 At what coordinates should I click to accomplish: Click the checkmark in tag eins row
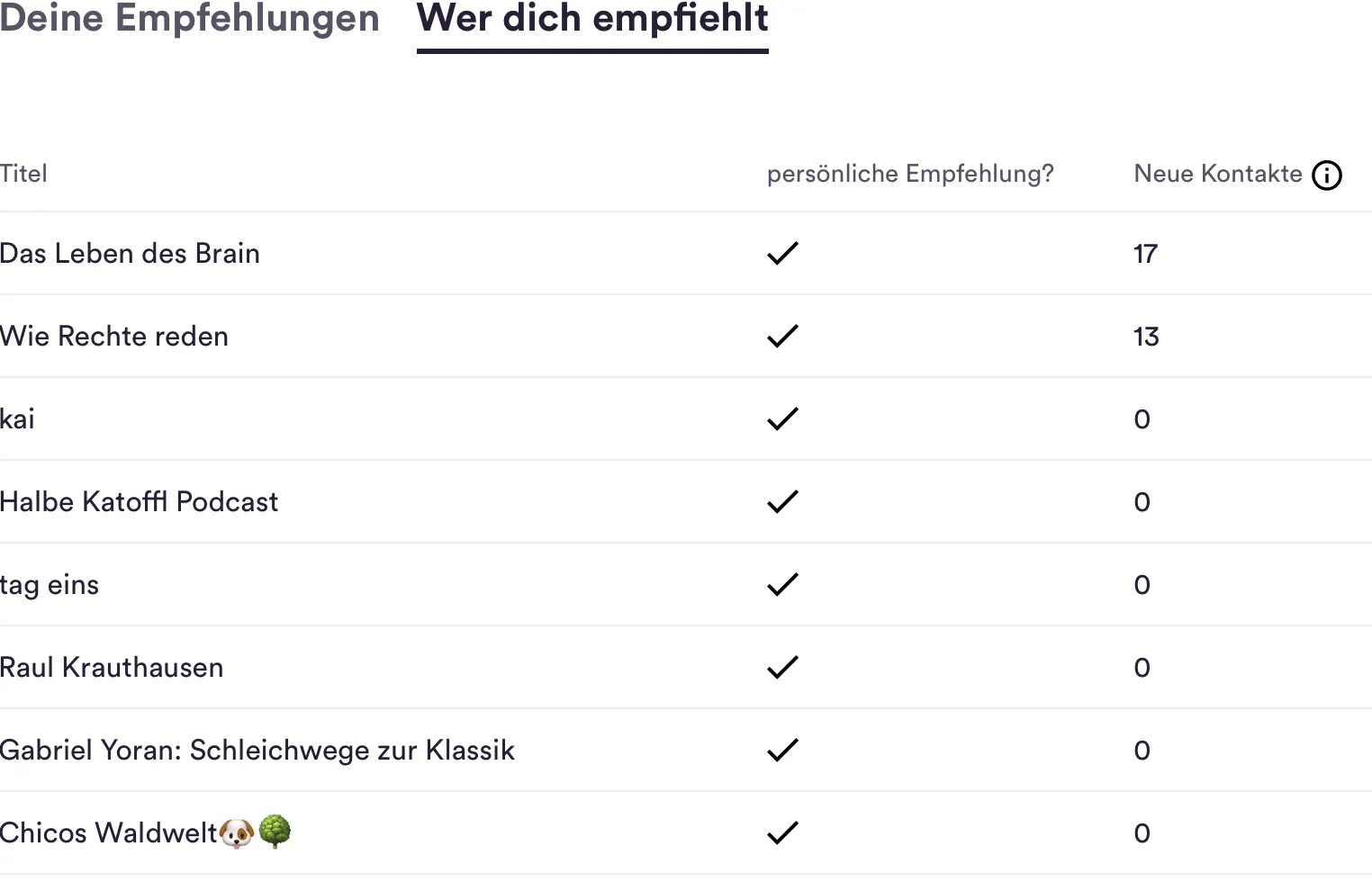(782, 585)
